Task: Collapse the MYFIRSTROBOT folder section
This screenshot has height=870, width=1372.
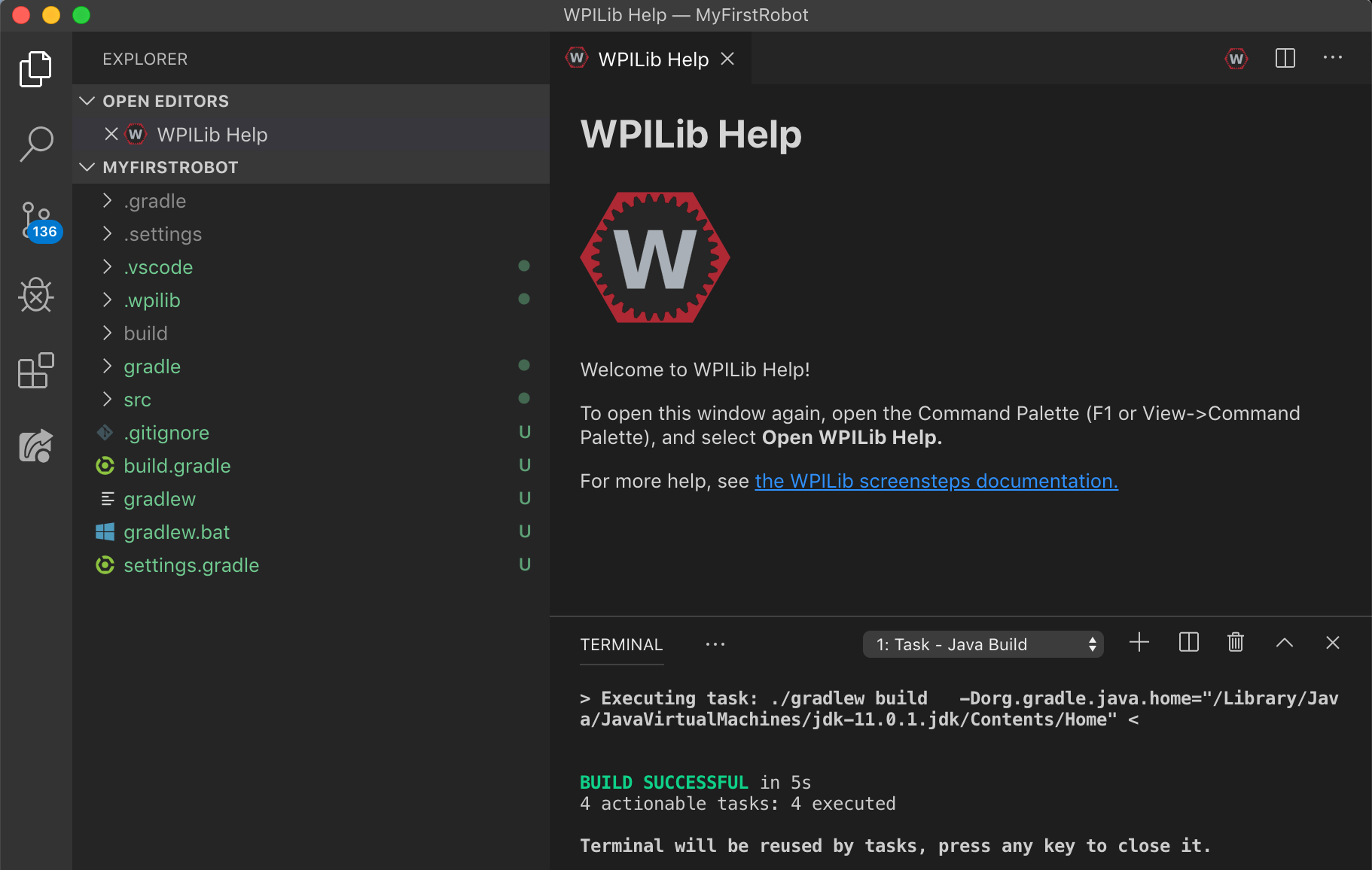Action: [311, 167]
